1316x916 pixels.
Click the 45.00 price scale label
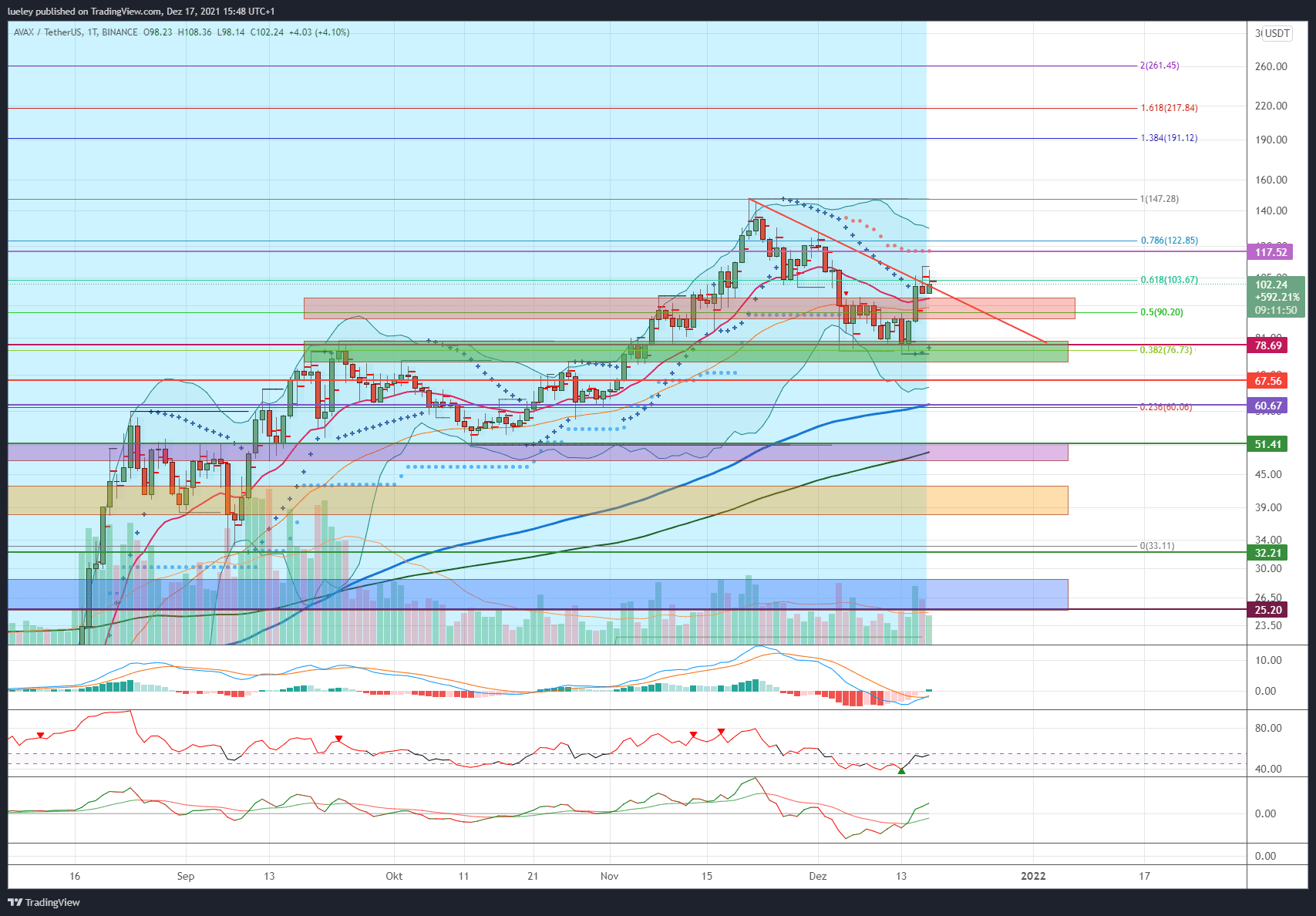pos(1268,474)
